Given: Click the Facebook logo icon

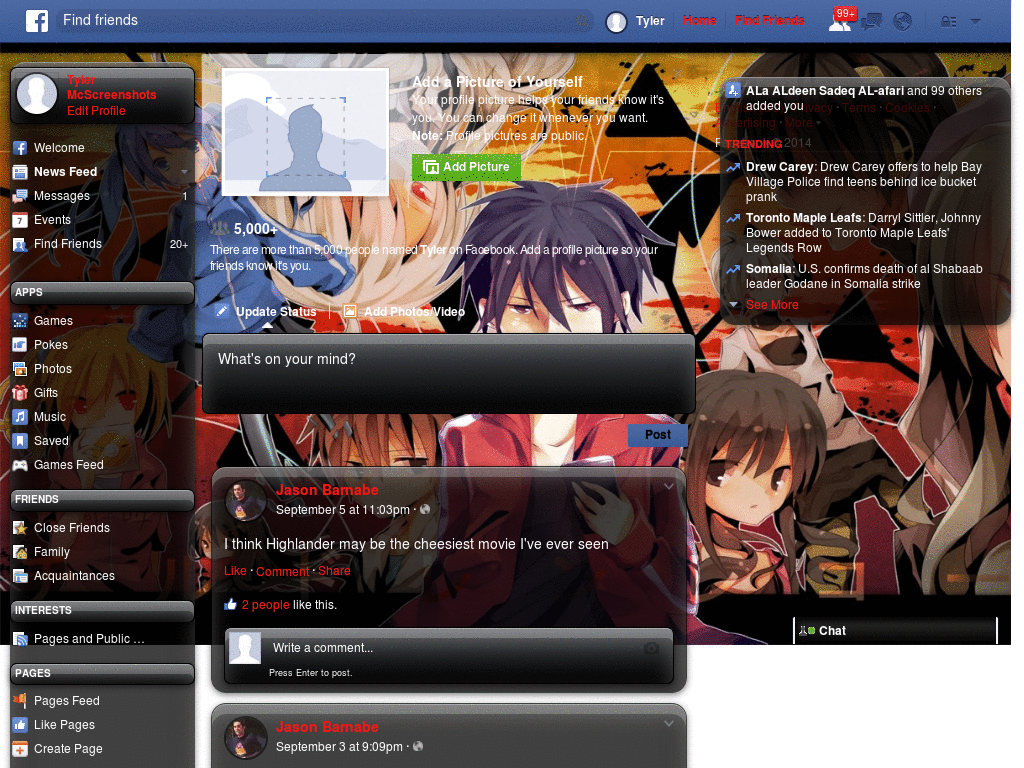Looking at the screenshot, I should 37,21.
